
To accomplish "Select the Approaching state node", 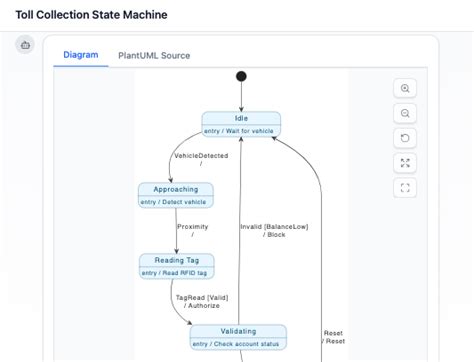I will 176,195.
